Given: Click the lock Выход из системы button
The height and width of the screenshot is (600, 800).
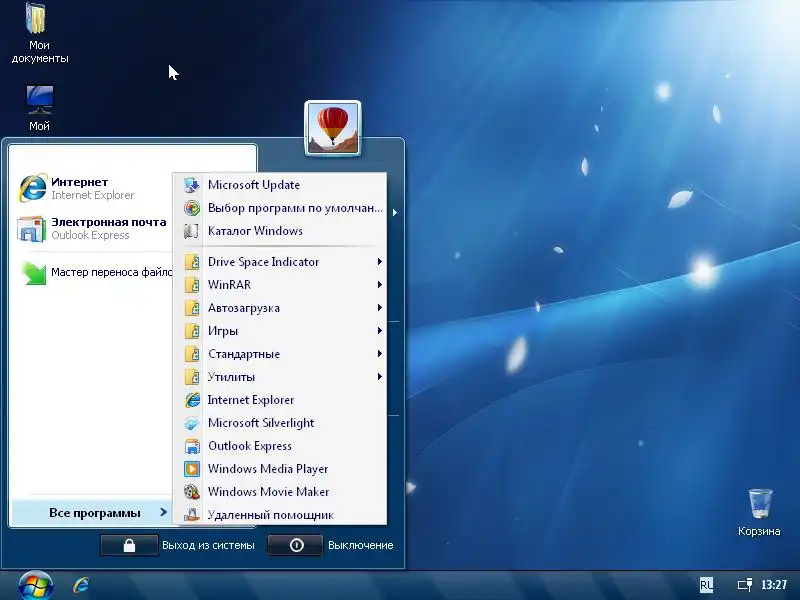Looking at the screenshot, I should 129,545.
